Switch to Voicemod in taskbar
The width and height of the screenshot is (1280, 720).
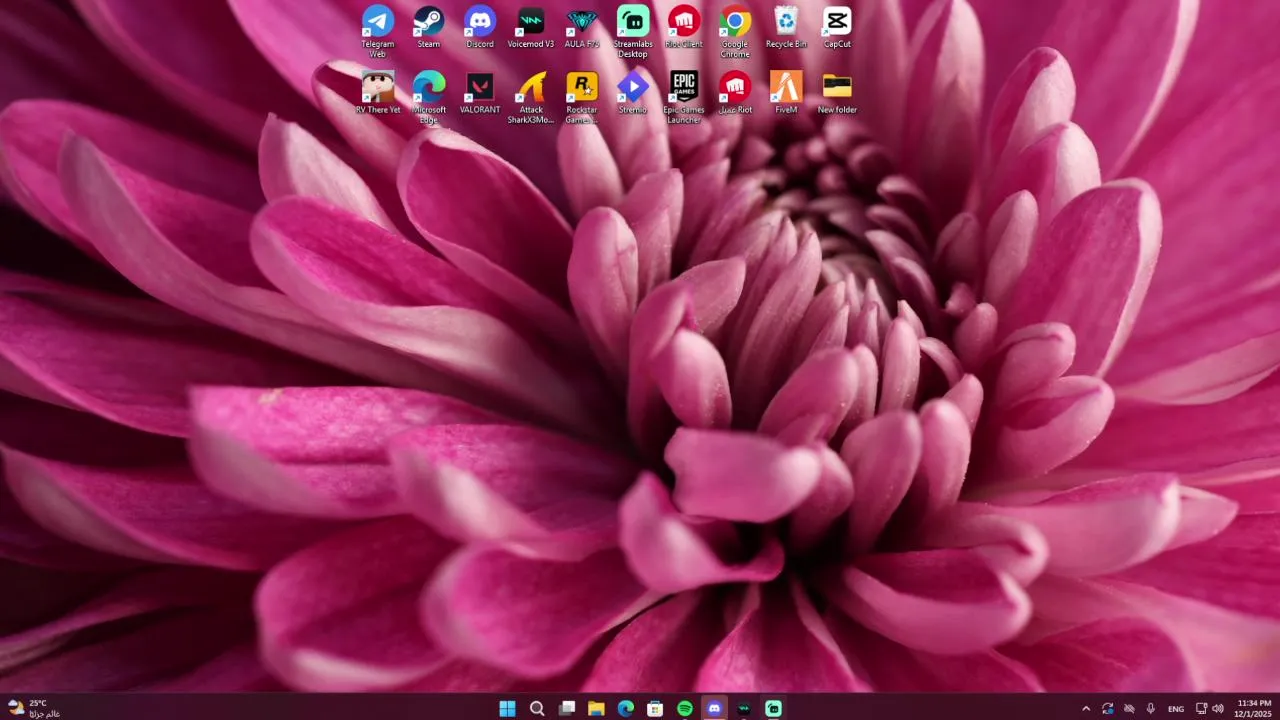(x=744, y=708)
